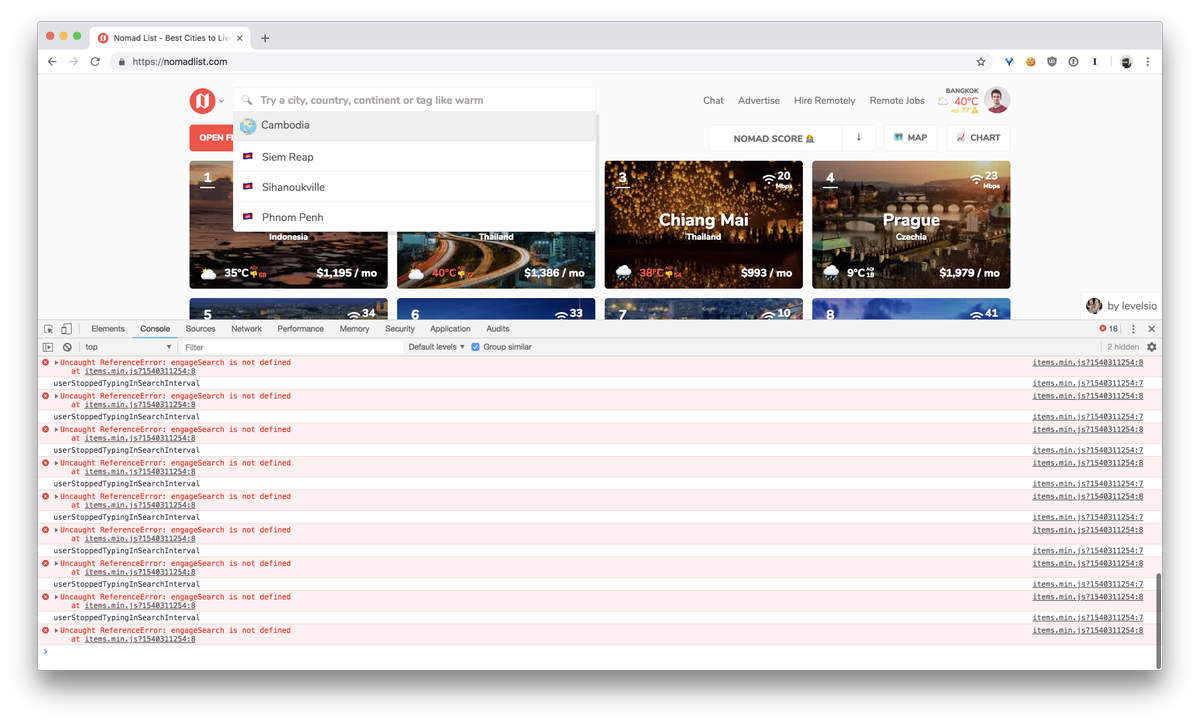1200x724 pixels.
Task: Open the dropdown arrow beside the Nomad List logo
Action: pos(222,101)
